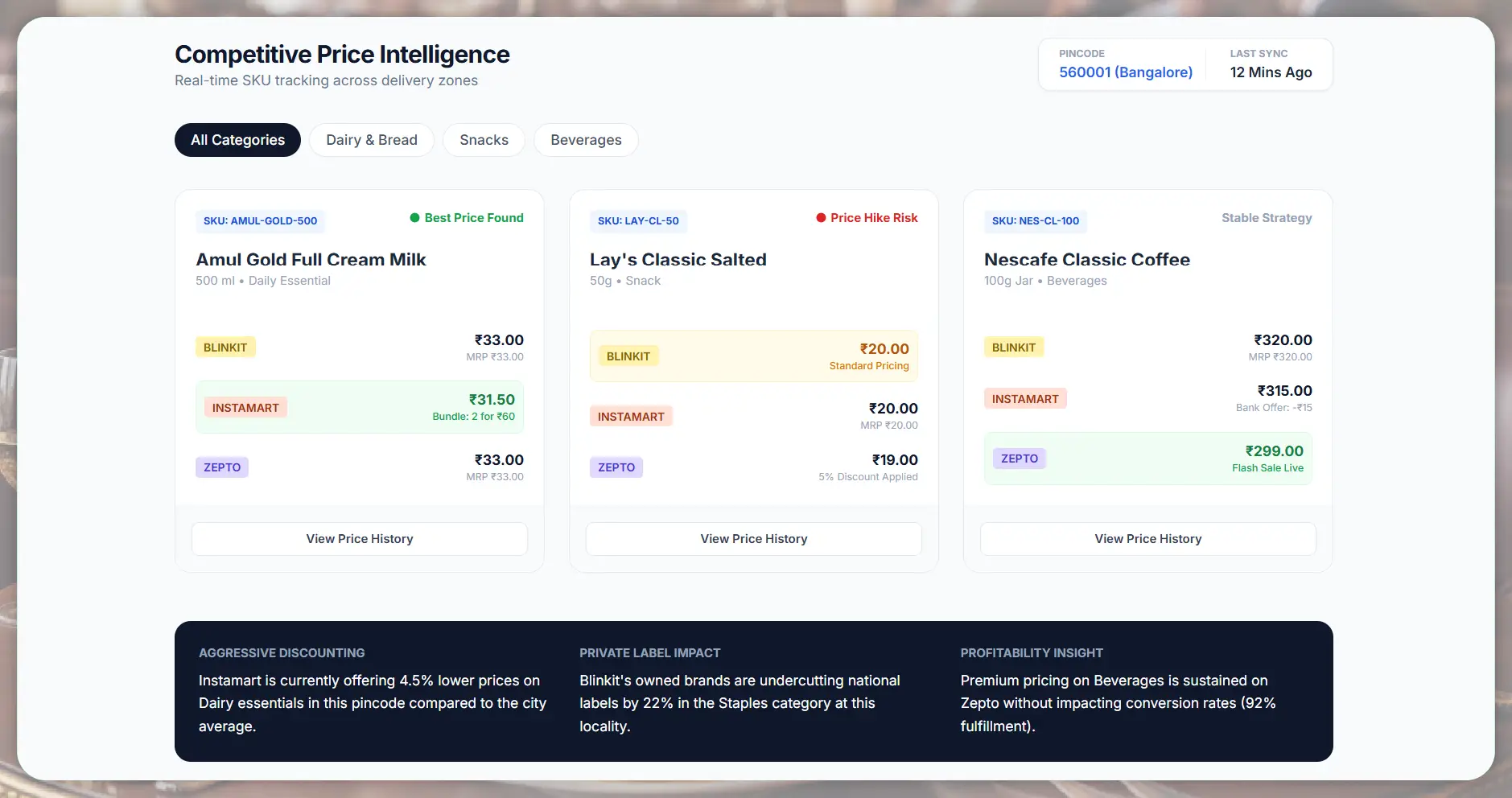Screen dimensions: 1512x798
Task: Click the Last Sync 12 Mins Ago status
Action: pyautogui.click(x=1270, y=72)
